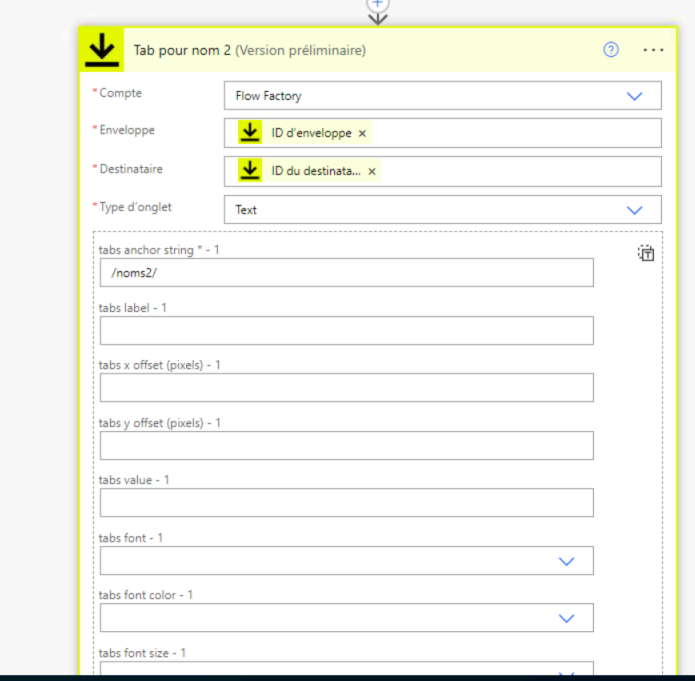Viewport: 695px width, 681px height.
Task: Expand the Type d'onglet dropdown
Action: 633,210
